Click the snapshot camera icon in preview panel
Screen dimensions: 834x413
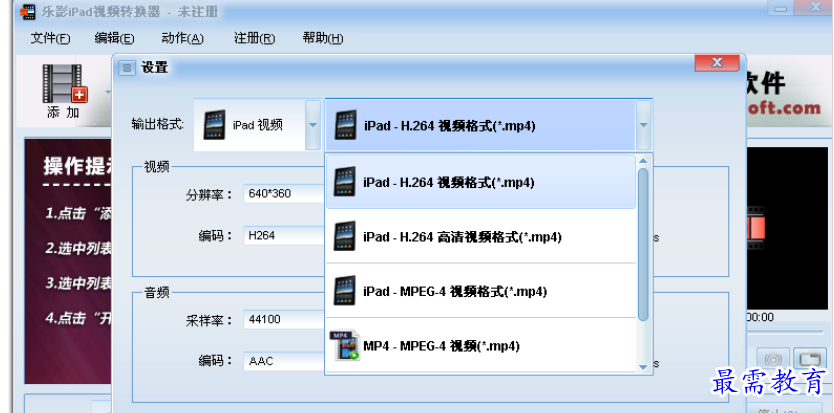773,359
